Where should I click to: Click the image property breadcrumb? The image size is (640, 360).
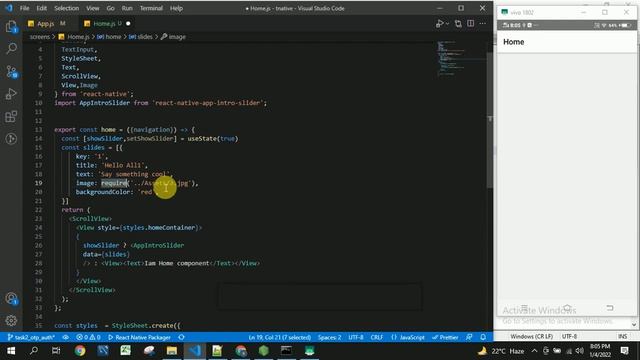(173, 37)
